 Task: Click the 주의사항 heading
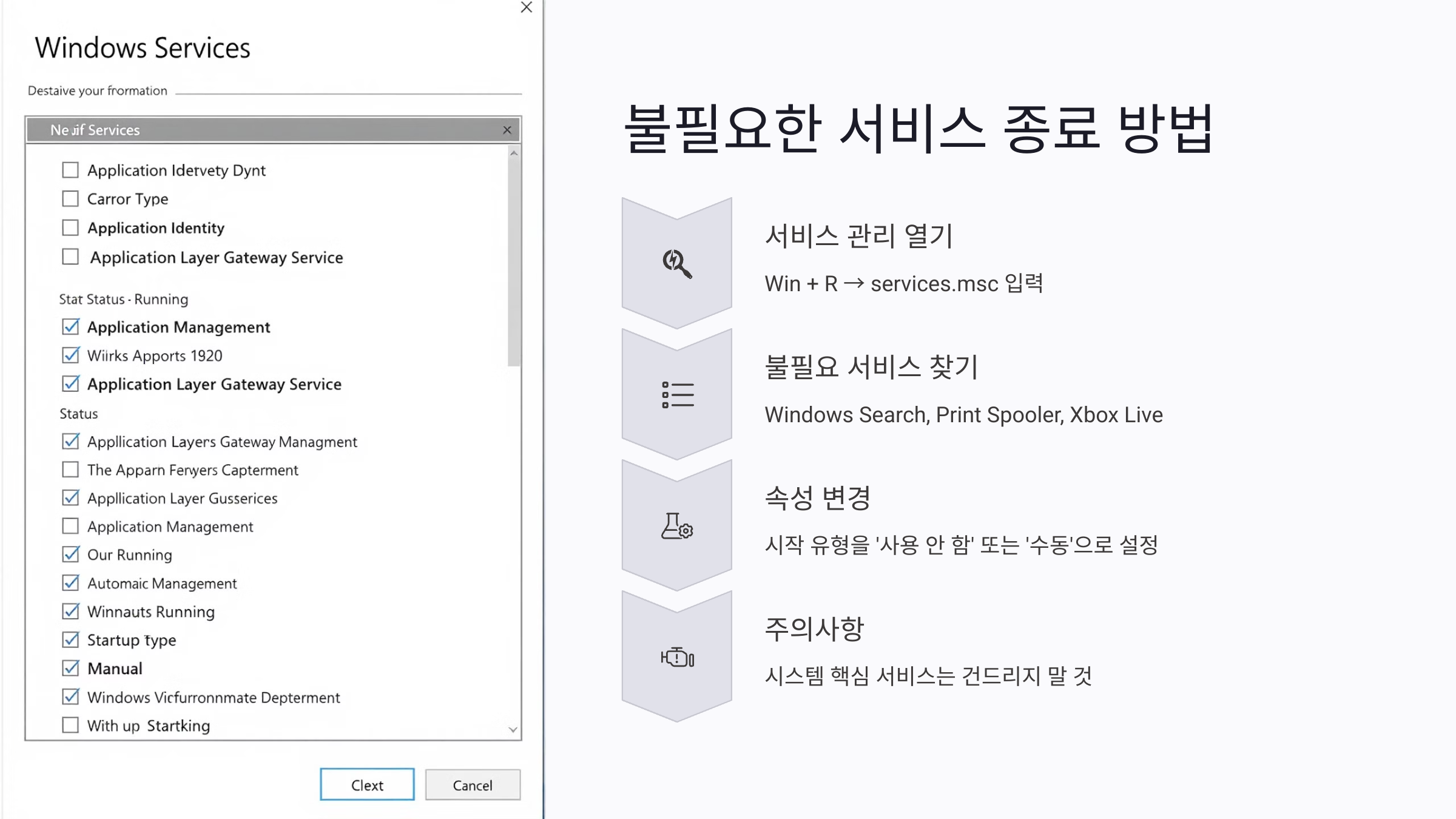pyautogui.click(x=814, y=629)
